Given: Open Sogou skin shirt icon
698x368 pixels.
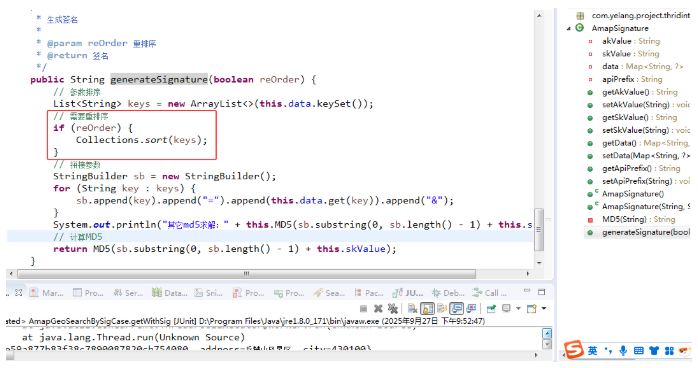Looking at the screenshot, I should point(654,351).
